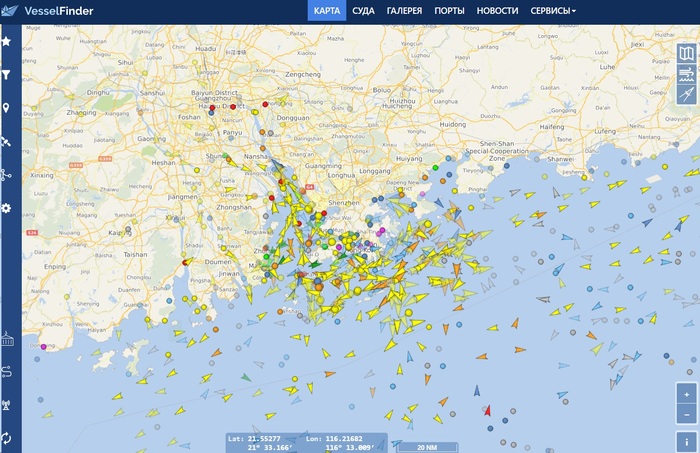This screenshot has height=453, width=700.
Task: Click the Longgang label on map
Action: [x=375, y=171]
